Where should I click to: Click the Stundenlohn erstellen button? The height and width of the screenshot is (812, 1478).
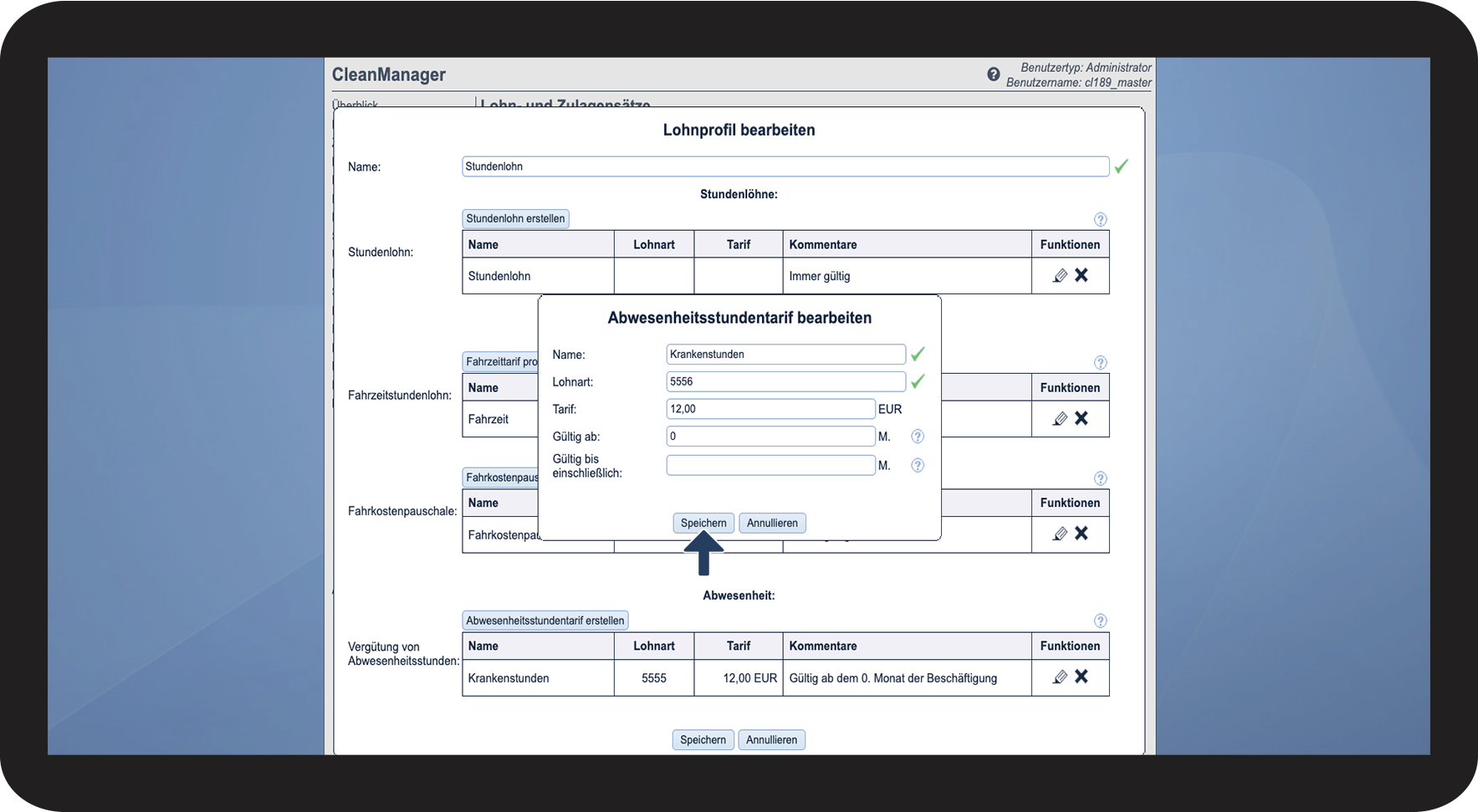tap(515, 219)
